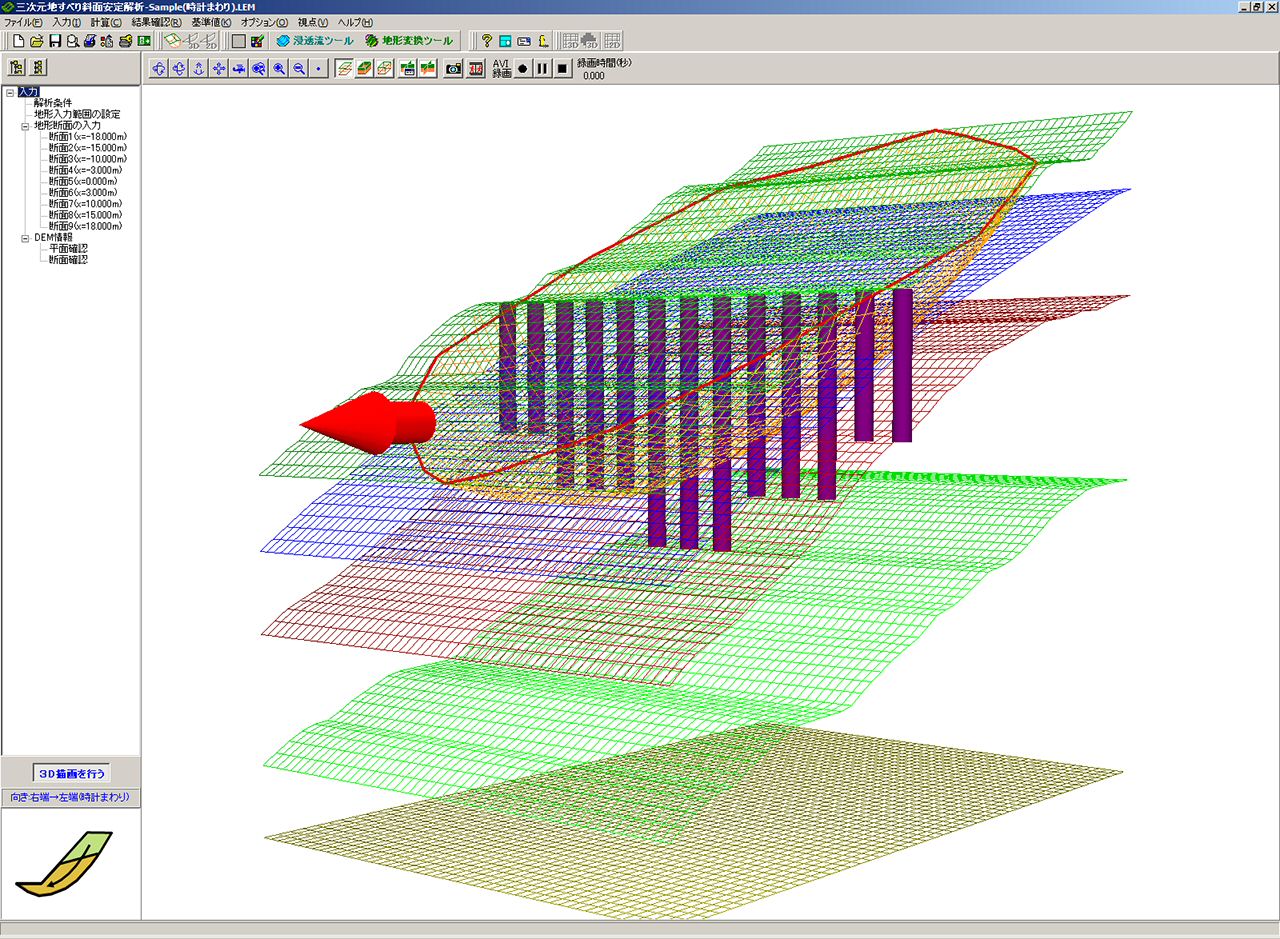The width and height of the screenshot is (1280, 939).
Task: Click the four-way pan arrows icon
Action: click(x=218, y=68)
